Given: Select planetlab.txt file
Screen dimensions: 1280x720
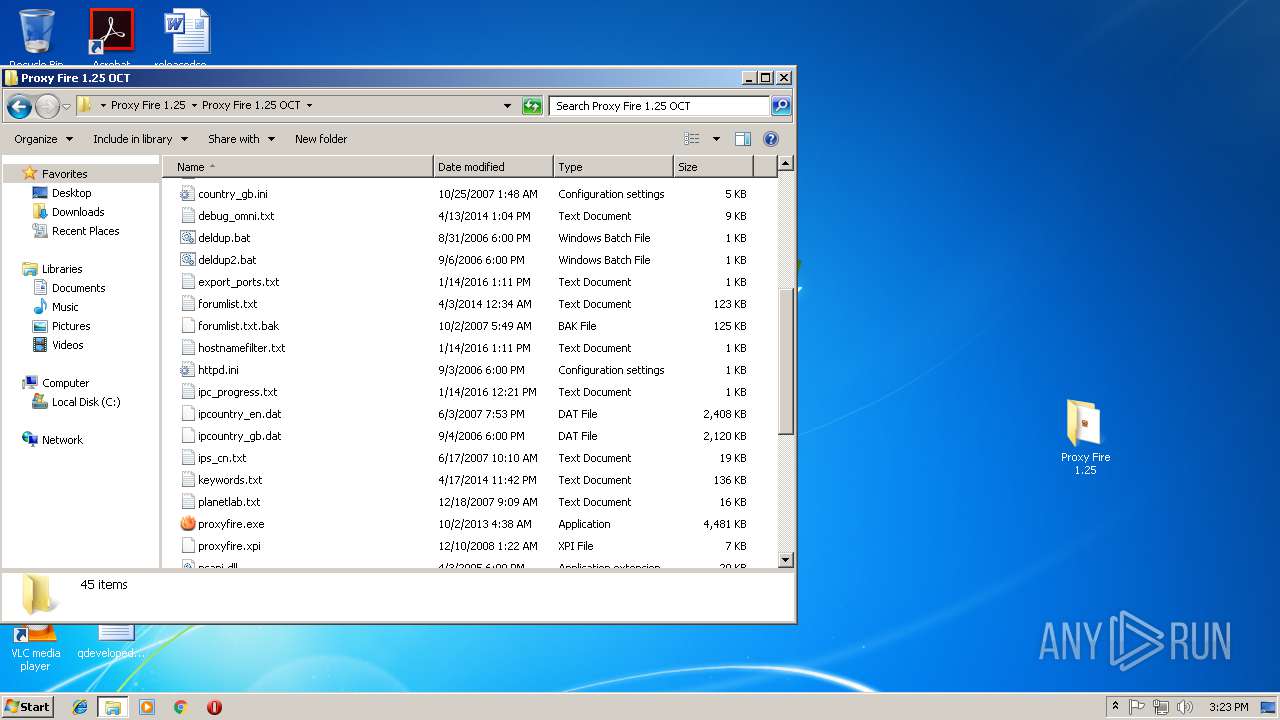Looking at the screenshot, I should click(229, 502).
